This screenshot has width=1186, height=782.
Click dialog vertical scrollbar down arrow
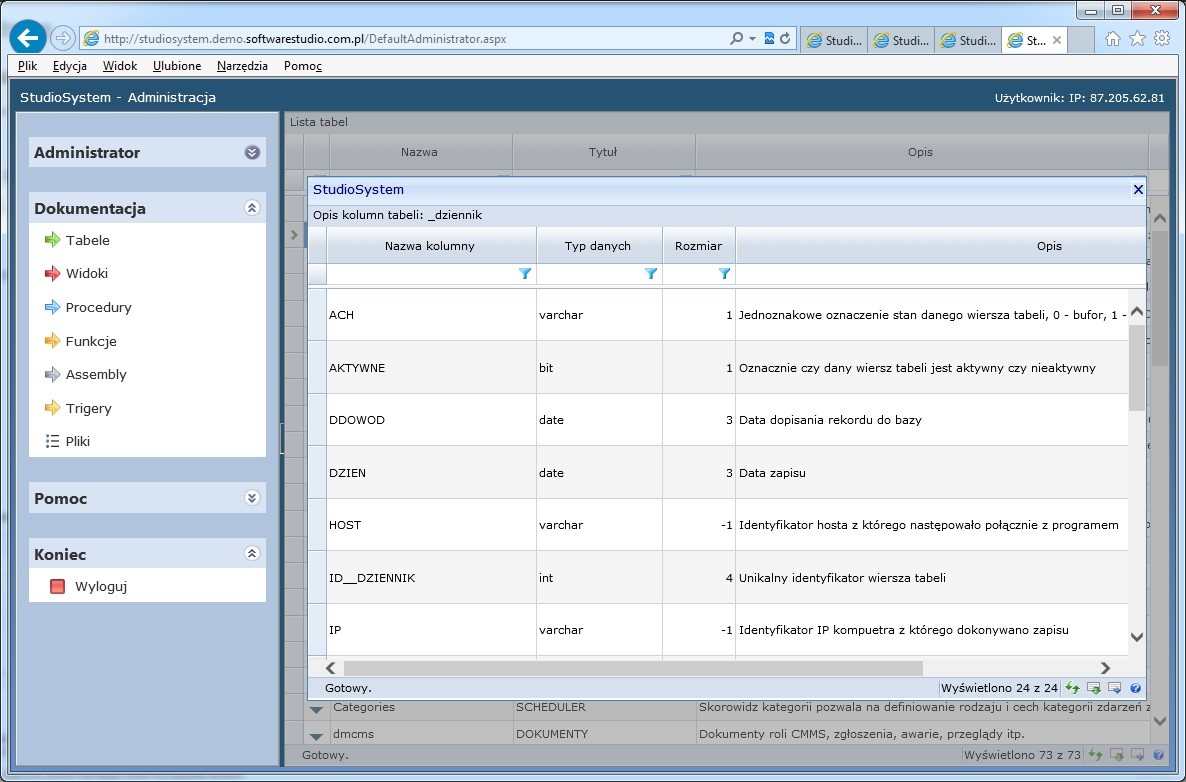coord(1136,637)
